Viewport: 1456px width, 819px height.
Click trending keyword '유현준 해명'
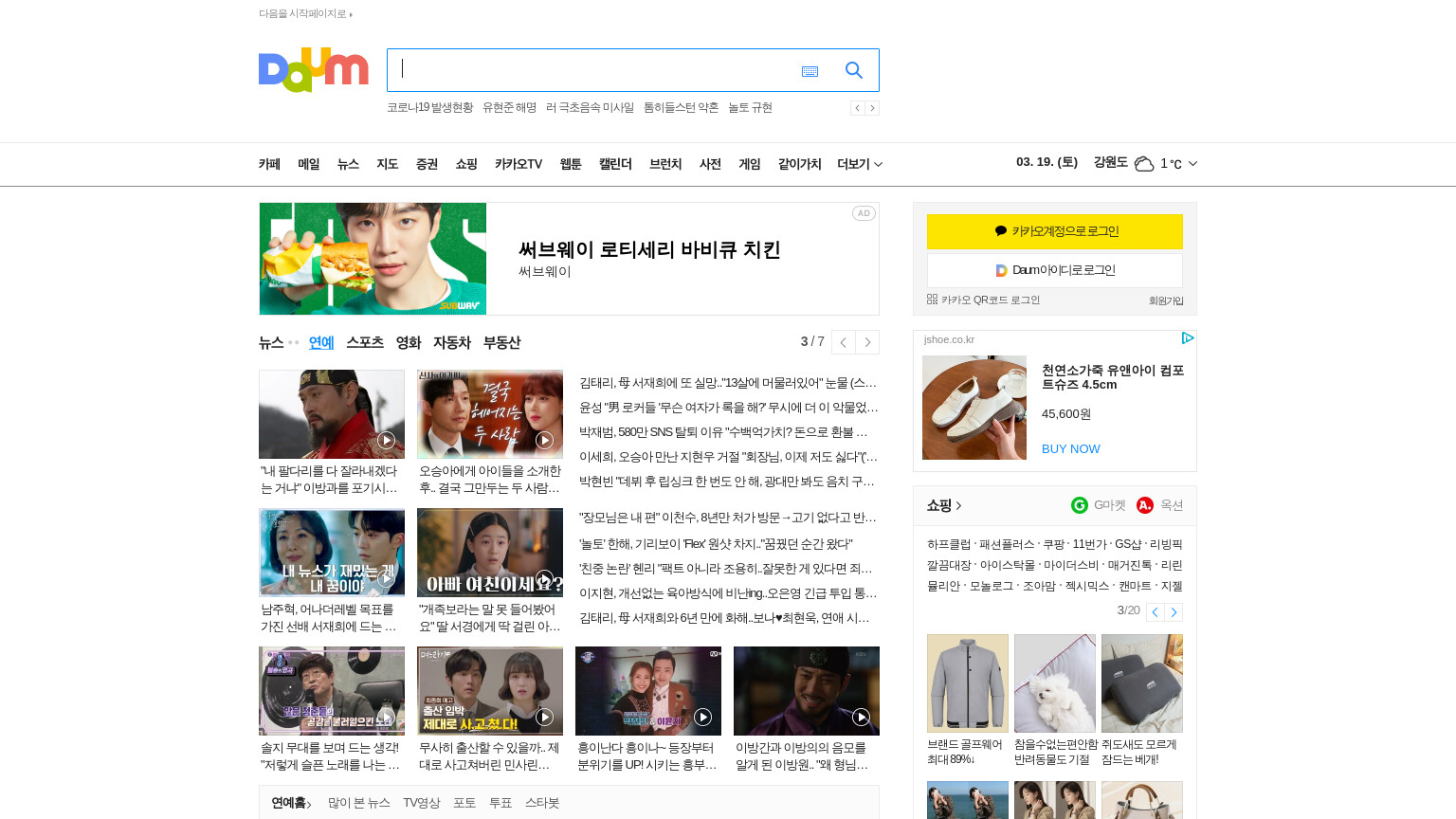(509, 108)
